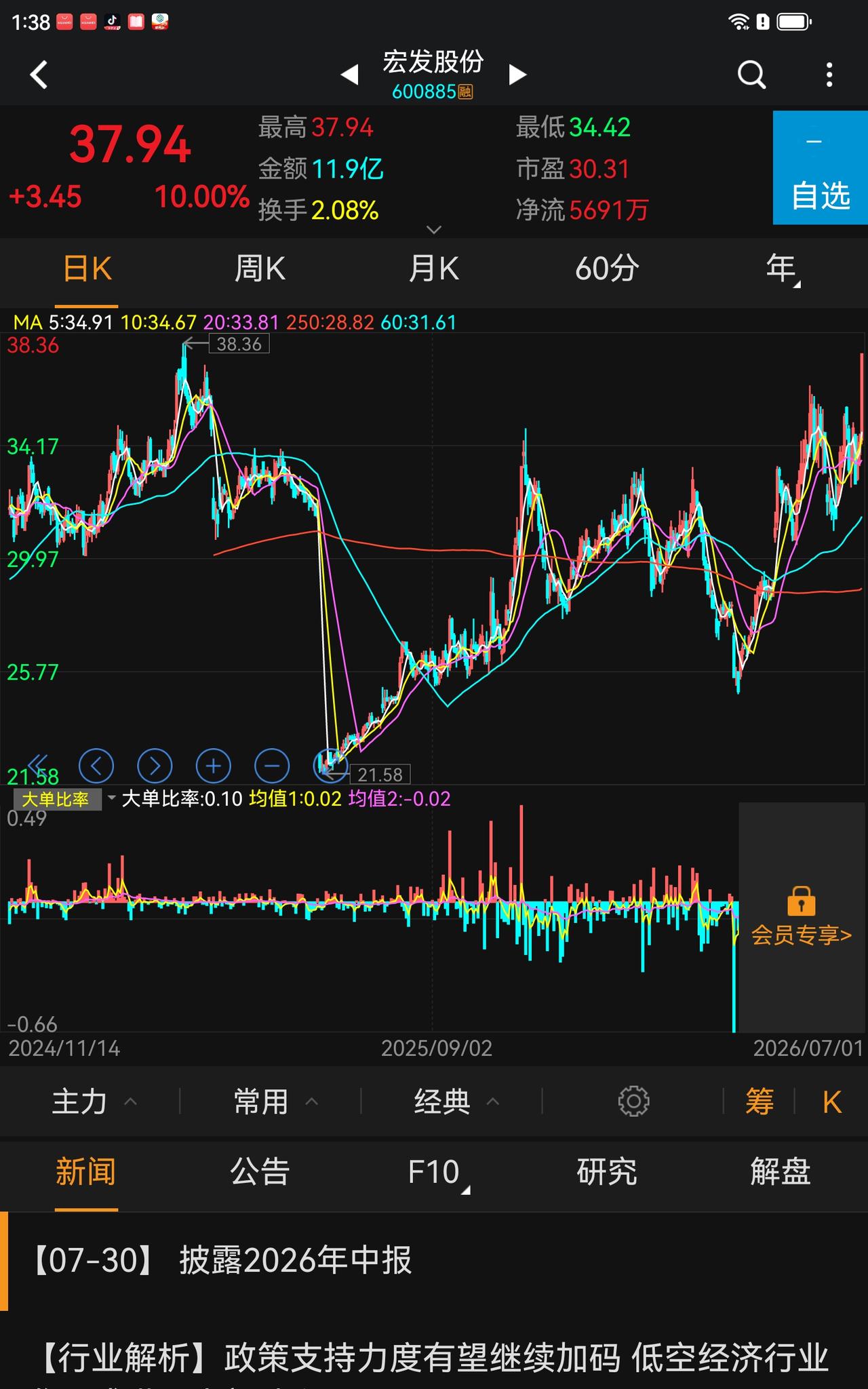Zoom out chart with circled minus

click(272, 766)
